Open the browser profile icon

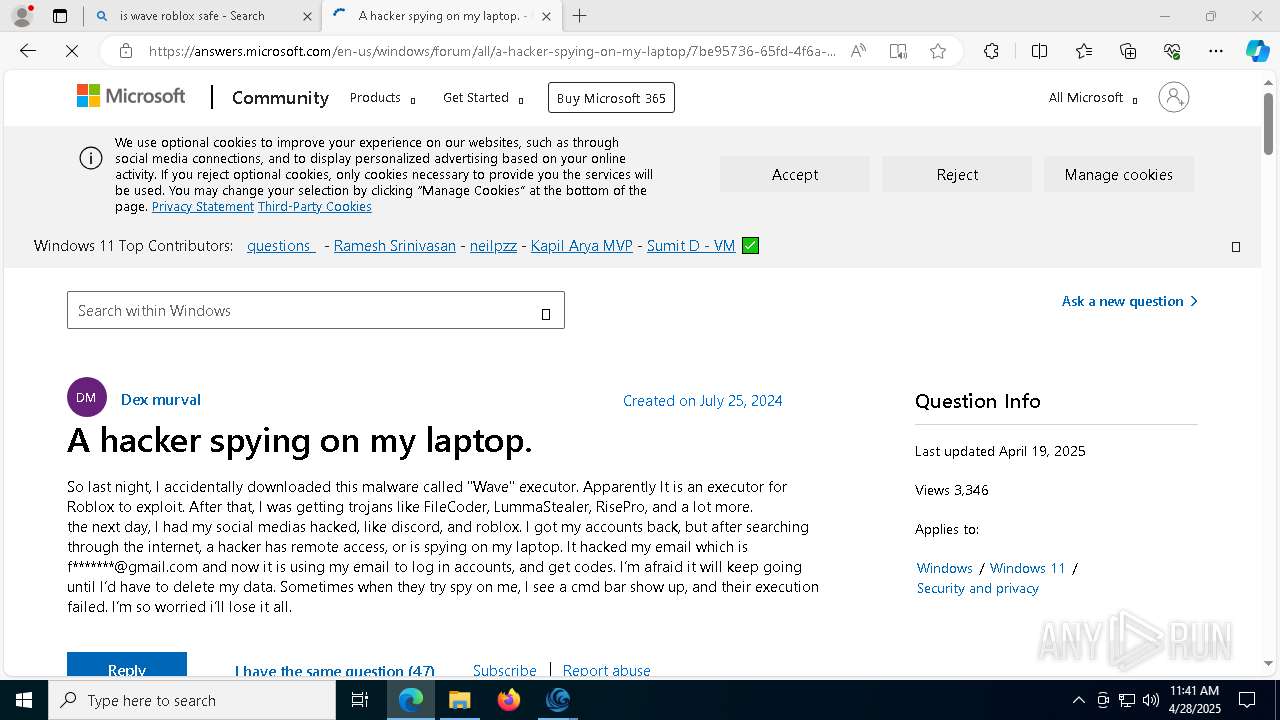click(21, 16)
